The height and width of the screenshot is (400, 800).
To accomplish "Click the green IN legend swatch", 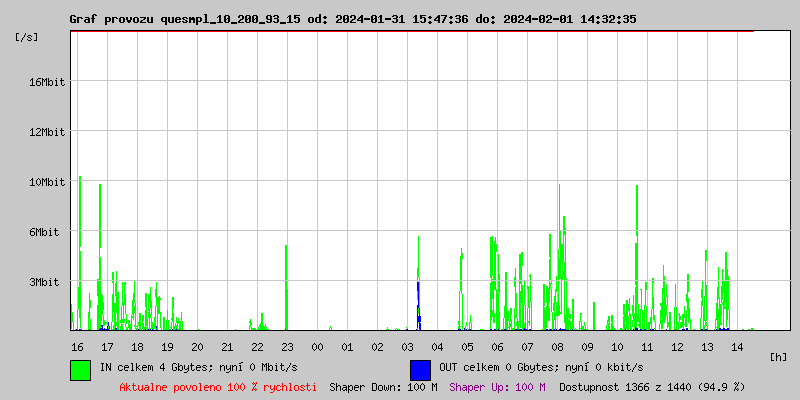I will tap(80, 369).
